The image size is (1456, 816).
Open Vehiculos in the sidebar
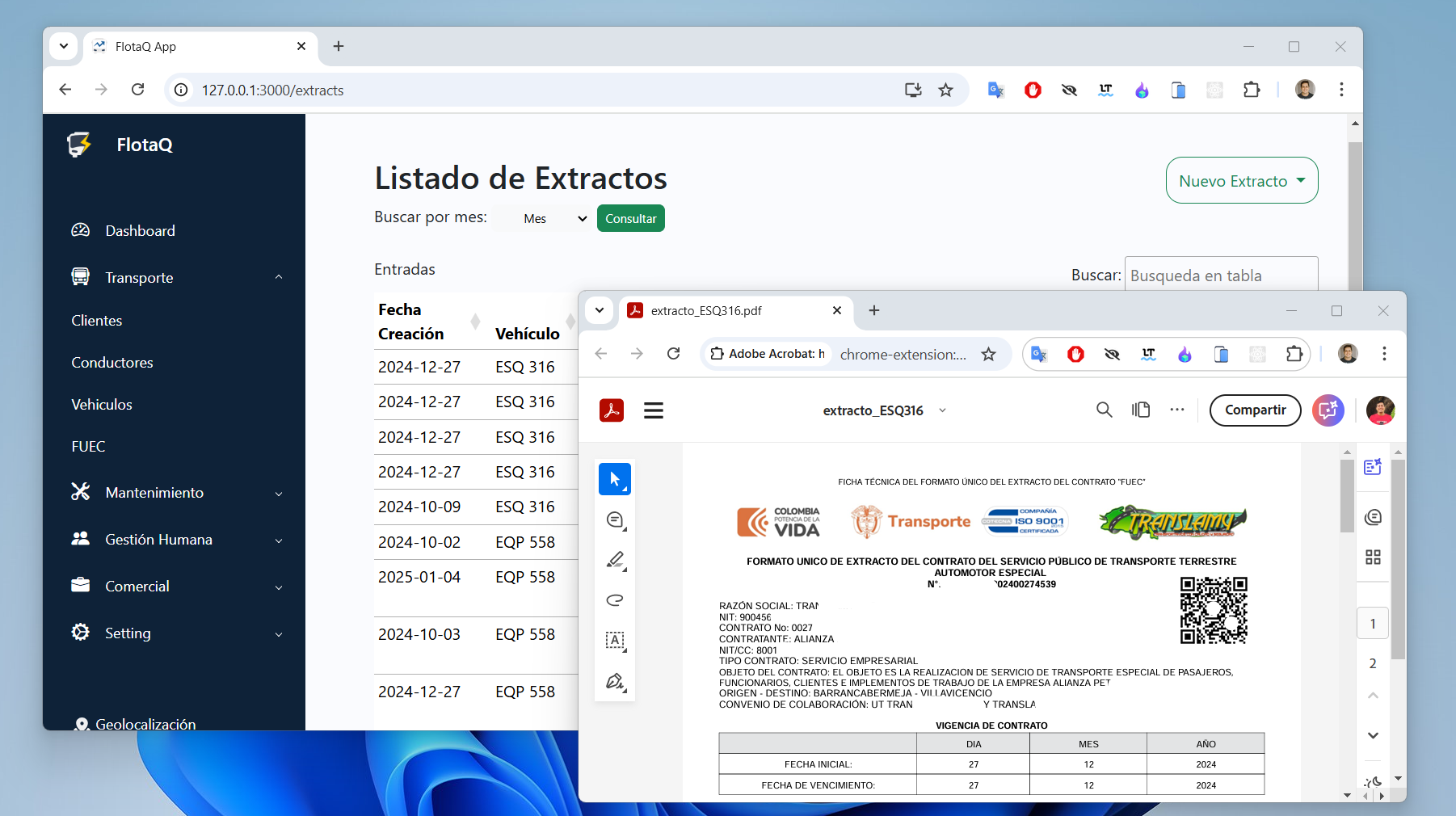[x=102, y=405]
